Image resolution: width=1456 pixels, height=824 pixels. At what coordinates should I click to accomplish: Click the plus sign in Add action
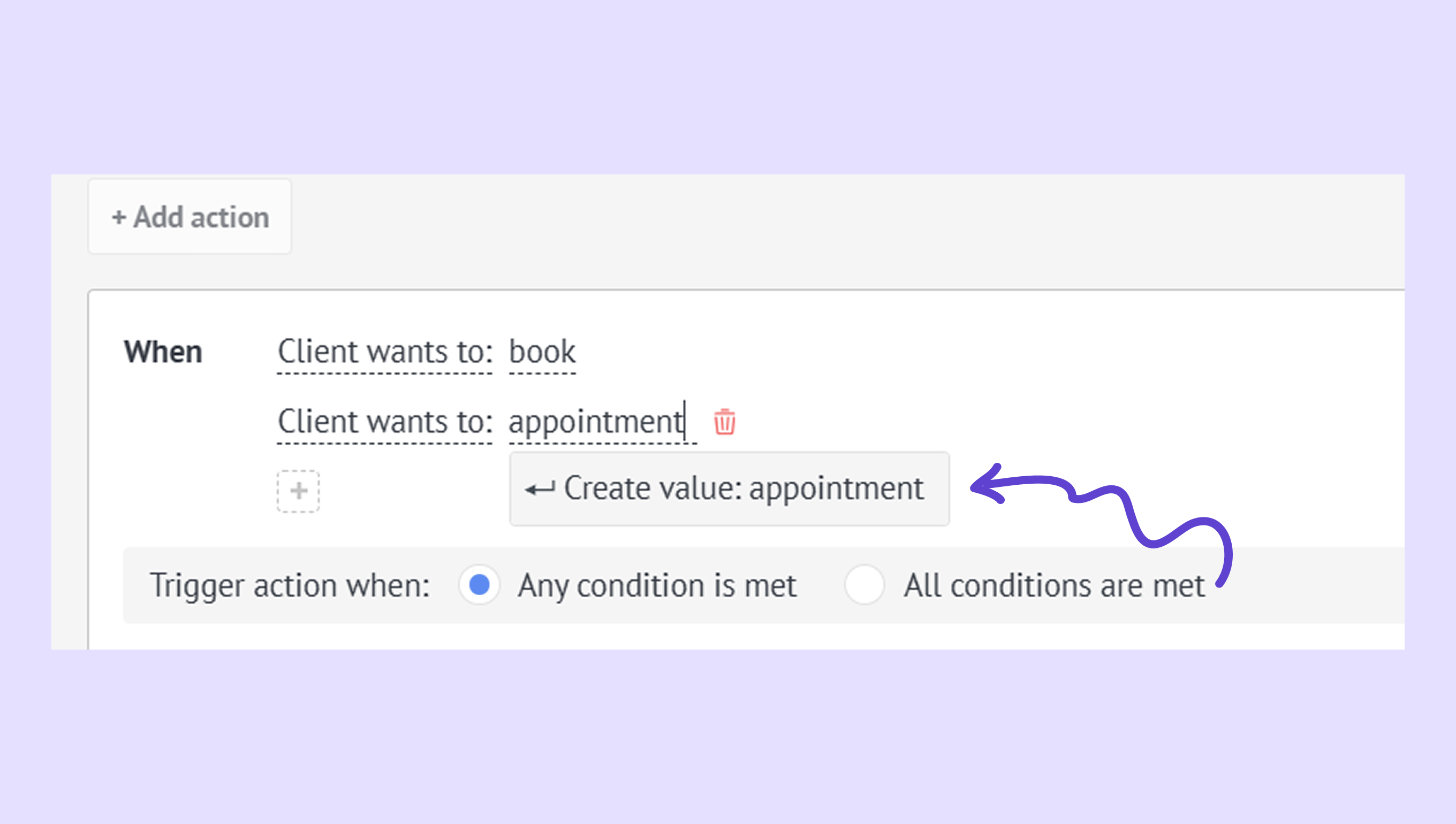click(118, 217)
